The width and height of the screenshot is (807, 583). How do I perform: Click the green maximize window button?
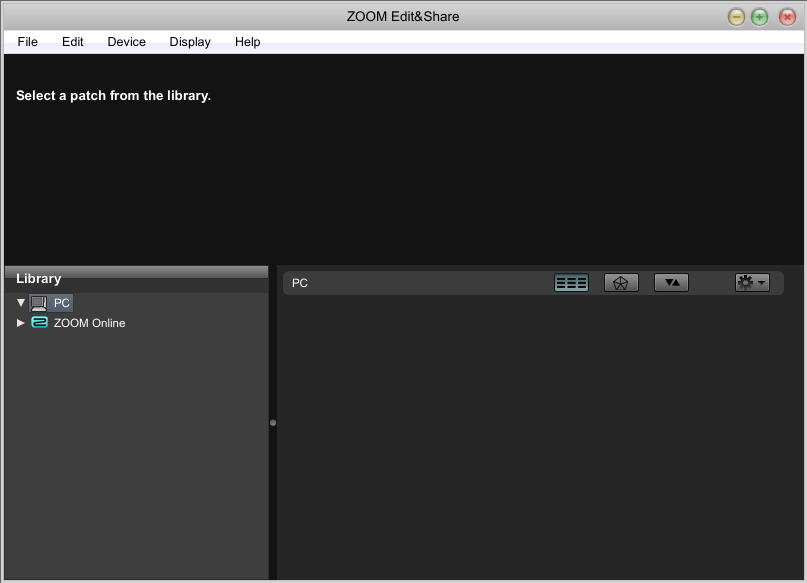(x=760, y=17)
